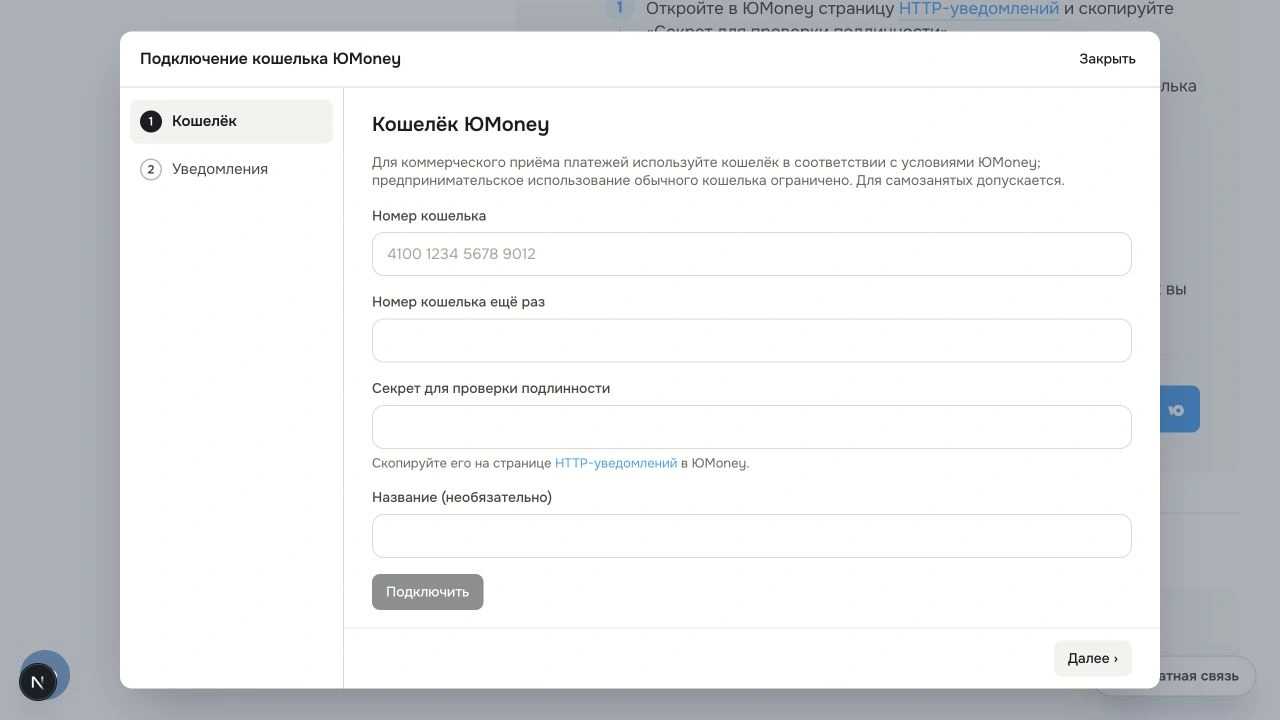Image resolution: width=1280 pixels, height=720 pixels.
Task: Select the Кошелёк step in sidebar
Action: 231,121
